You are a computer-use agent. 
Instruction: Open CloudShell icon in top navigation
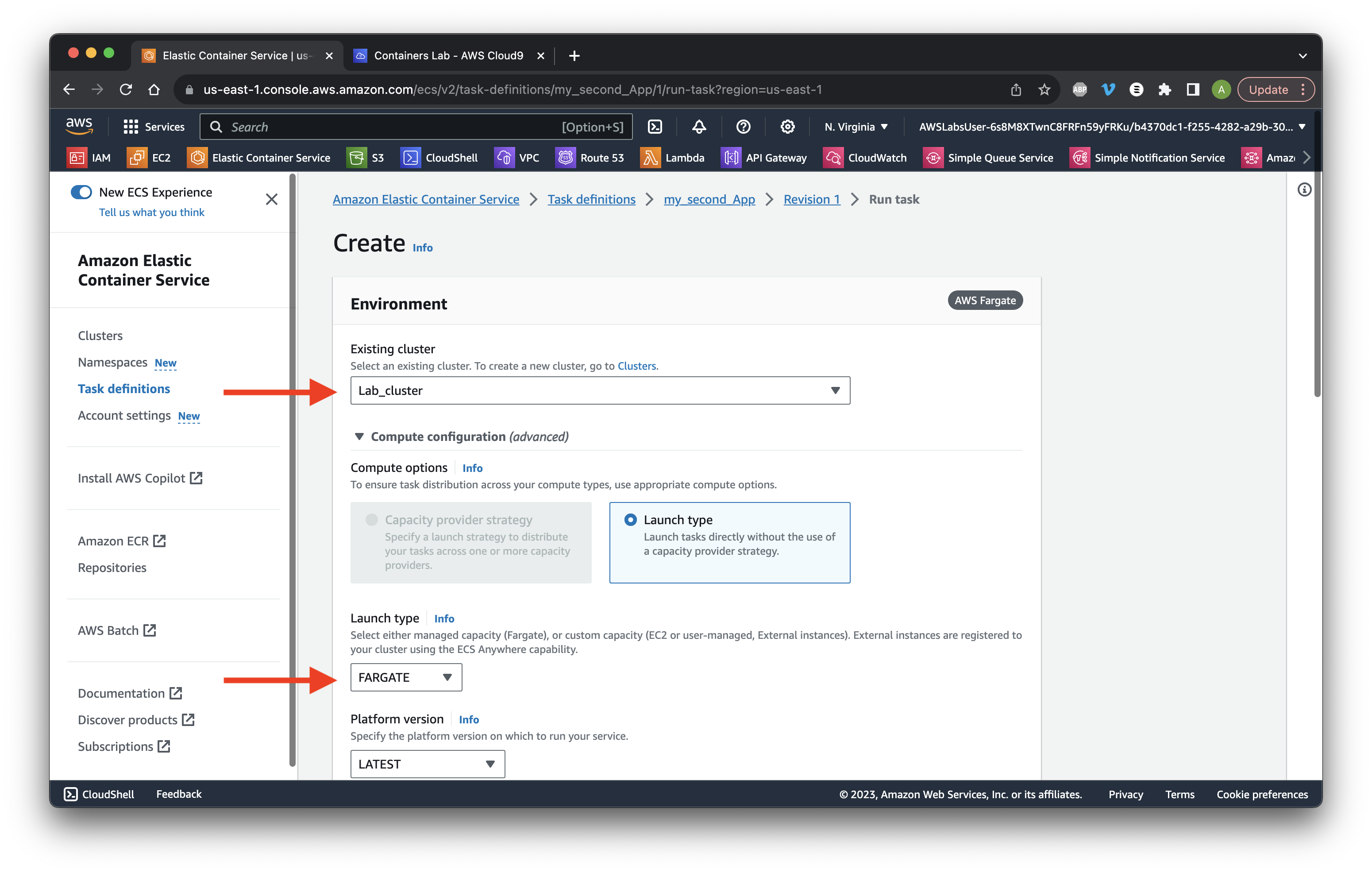pyautogui.click(x=655, y=127)
